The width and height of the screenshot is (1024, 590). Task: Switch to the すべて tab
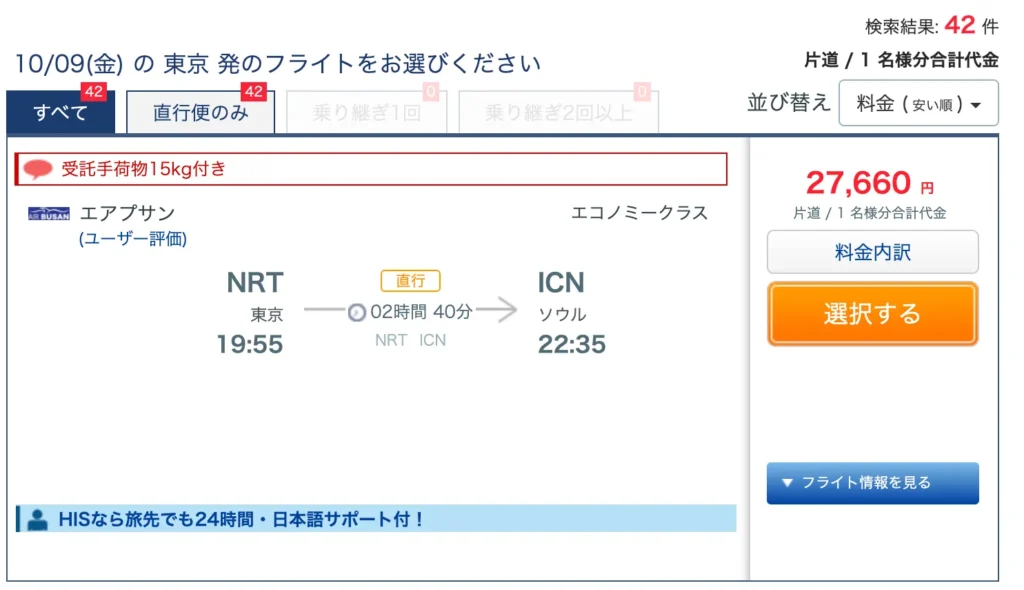click(x=61, y=112)
